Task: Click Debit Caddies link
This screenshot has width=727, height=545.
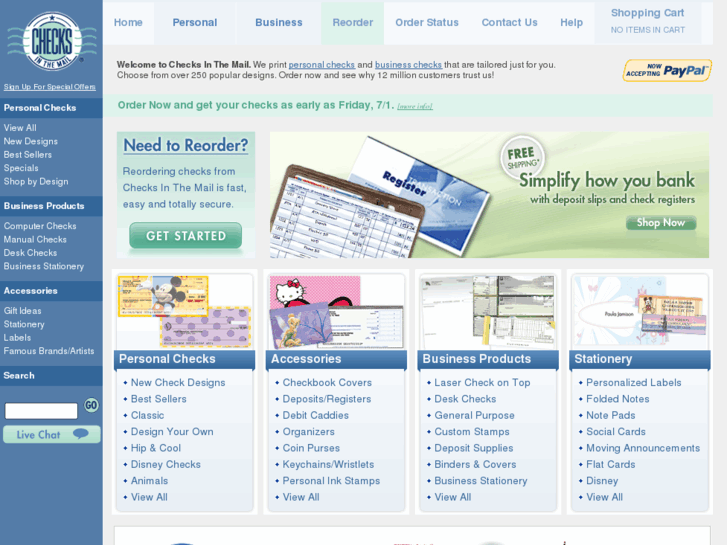Action: [x=316, y=416]
